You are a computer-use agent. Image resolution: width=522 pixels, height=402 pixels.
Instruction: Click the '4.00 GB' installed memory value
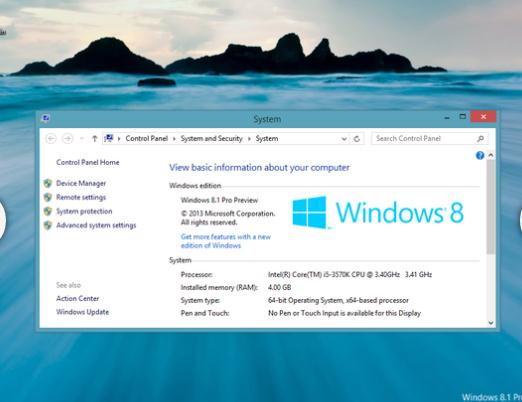pyautogui.click(x=279, y=287)
